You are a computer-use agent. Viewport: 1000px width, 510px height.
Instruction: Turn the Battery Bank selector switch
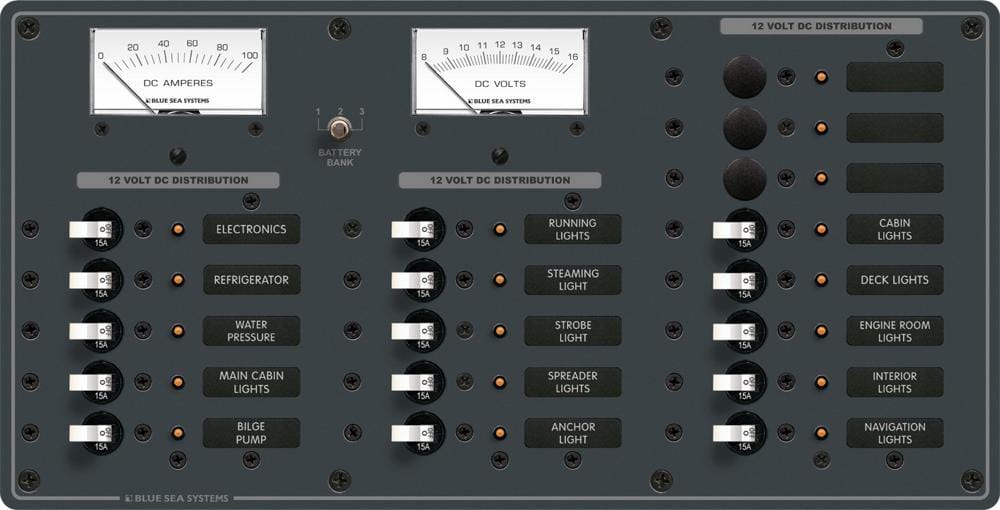point(340,127)
